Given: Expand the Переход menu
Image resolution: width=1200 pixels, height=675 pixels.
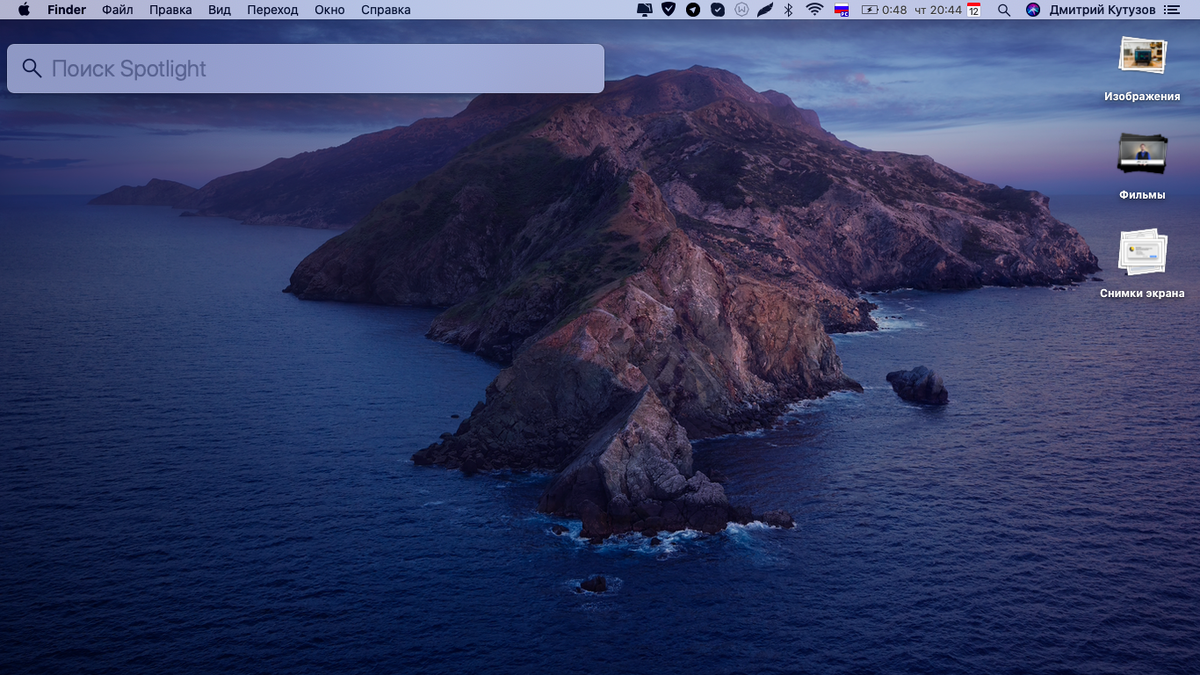Looking at the screenshot, I should click(x=272, y=10).
